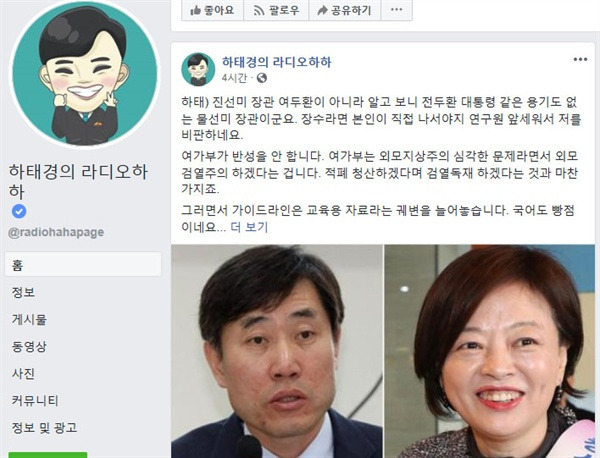The image size is (600, 458).
Task: Go to the 게시물 section
Action: (x=29, y=319)
